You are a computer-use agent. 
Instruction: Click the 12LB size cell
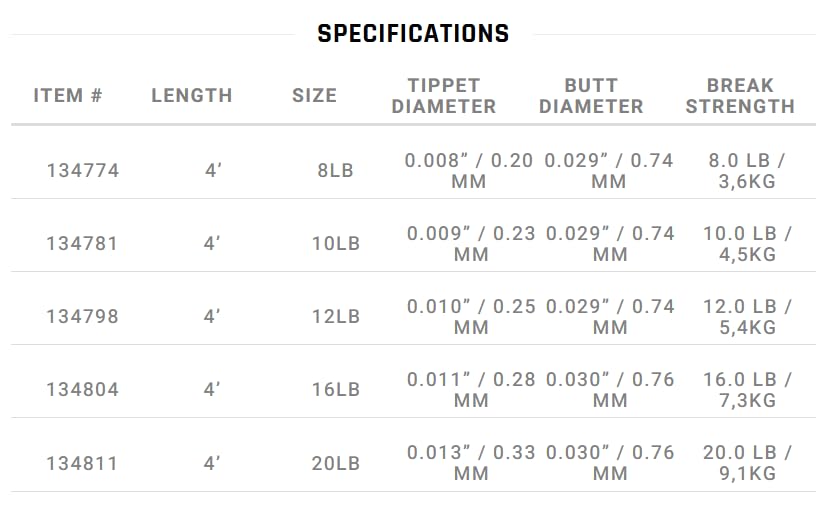336,317
